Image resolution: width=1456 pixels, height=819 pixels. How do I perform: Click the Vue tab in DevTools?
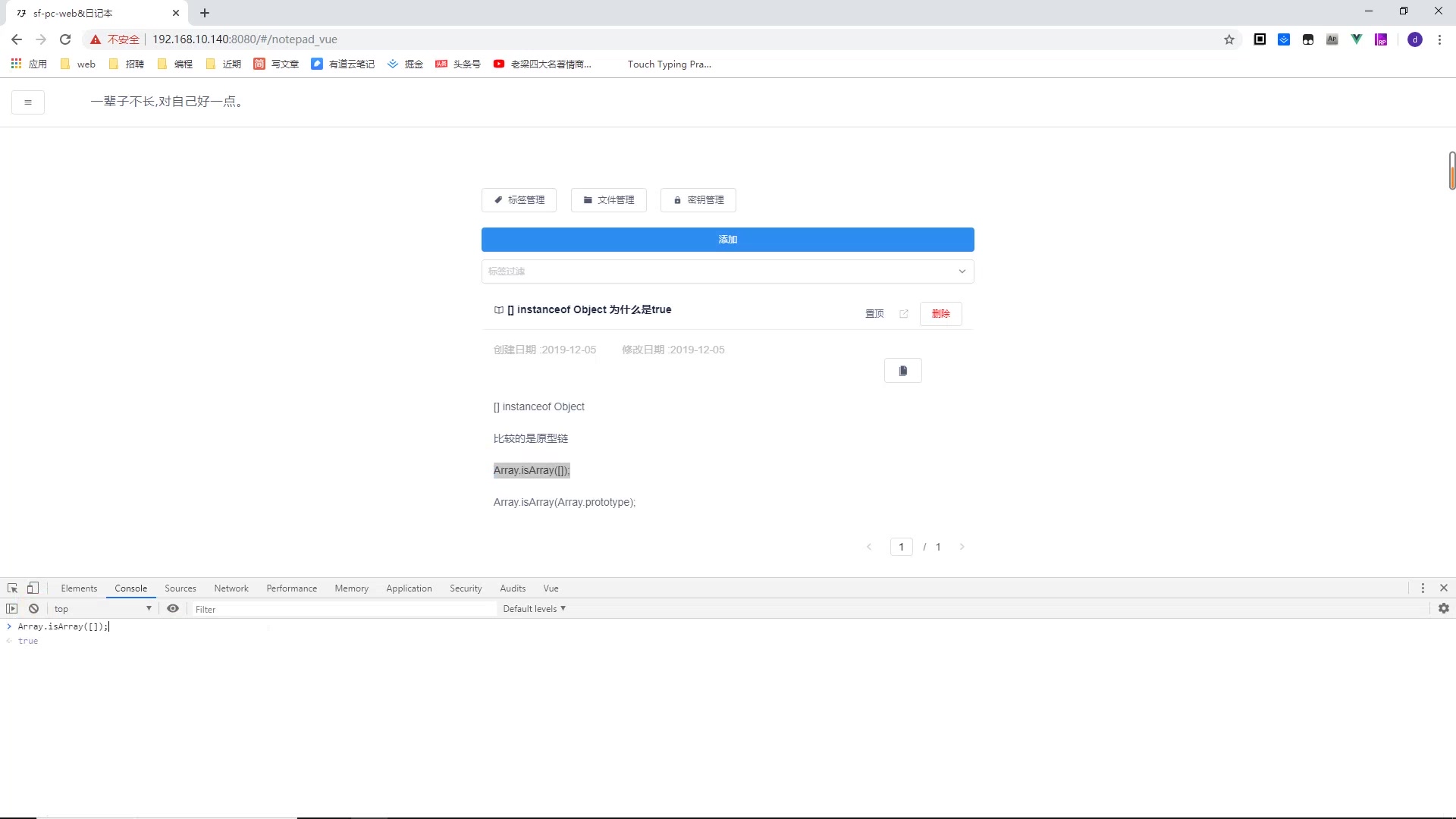(x=551, y=588)
